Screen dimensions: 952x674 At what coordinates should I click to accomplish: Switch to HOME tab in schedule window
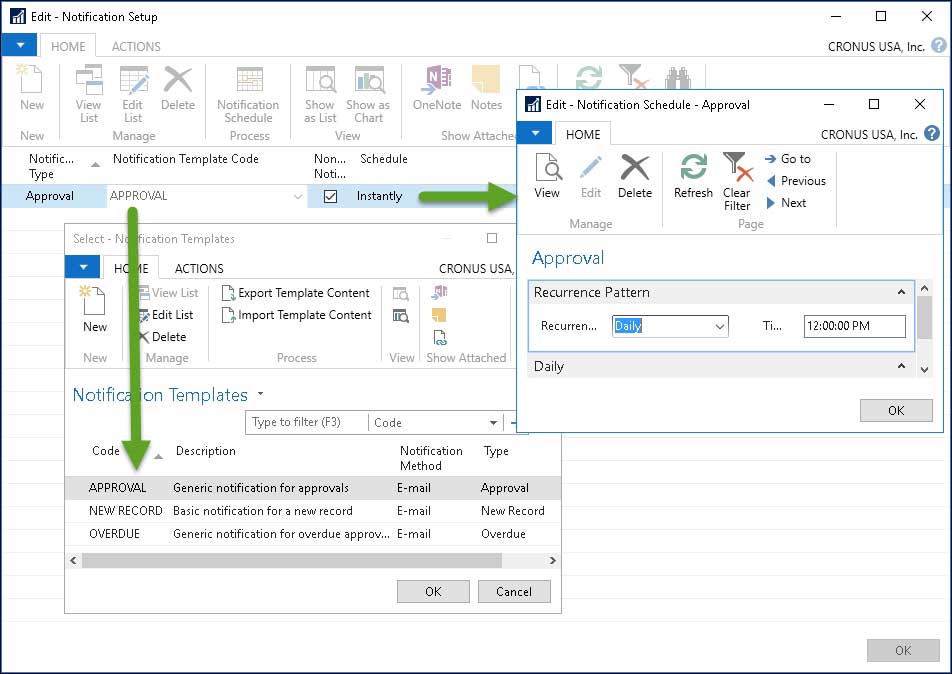click(x=583, y=133)
